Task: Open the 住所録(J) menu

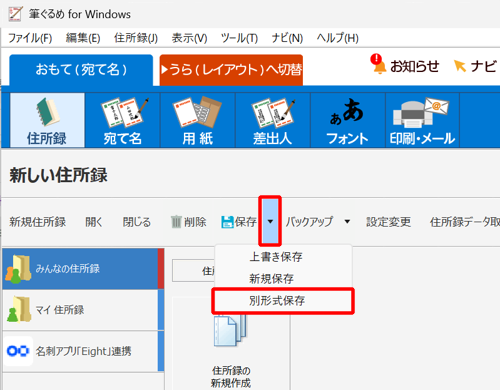Action: (x=136, y=38)
